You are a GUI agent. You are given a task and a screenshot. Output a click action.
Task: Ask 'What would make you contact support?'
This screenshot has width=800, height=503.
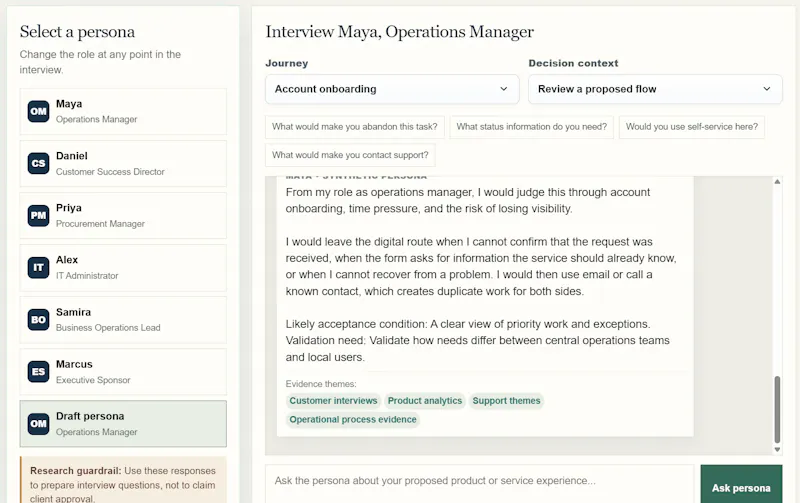click(350, 155)
